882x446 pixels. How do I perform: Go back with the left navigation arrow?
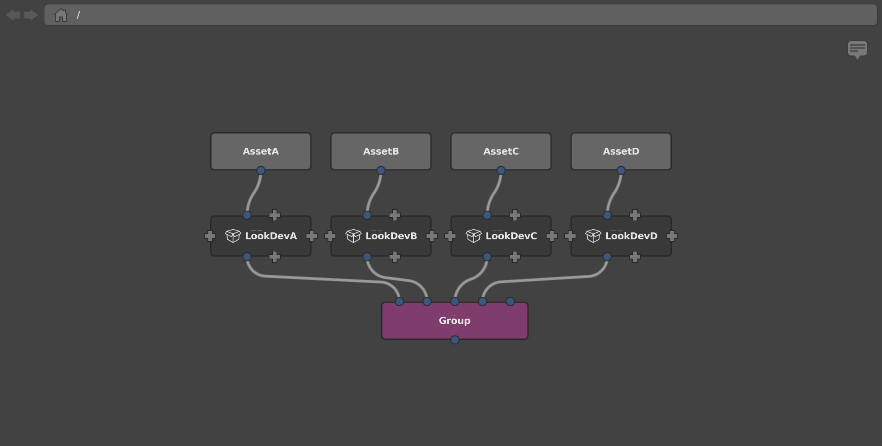pyautogui.click(x=13, y=15)
